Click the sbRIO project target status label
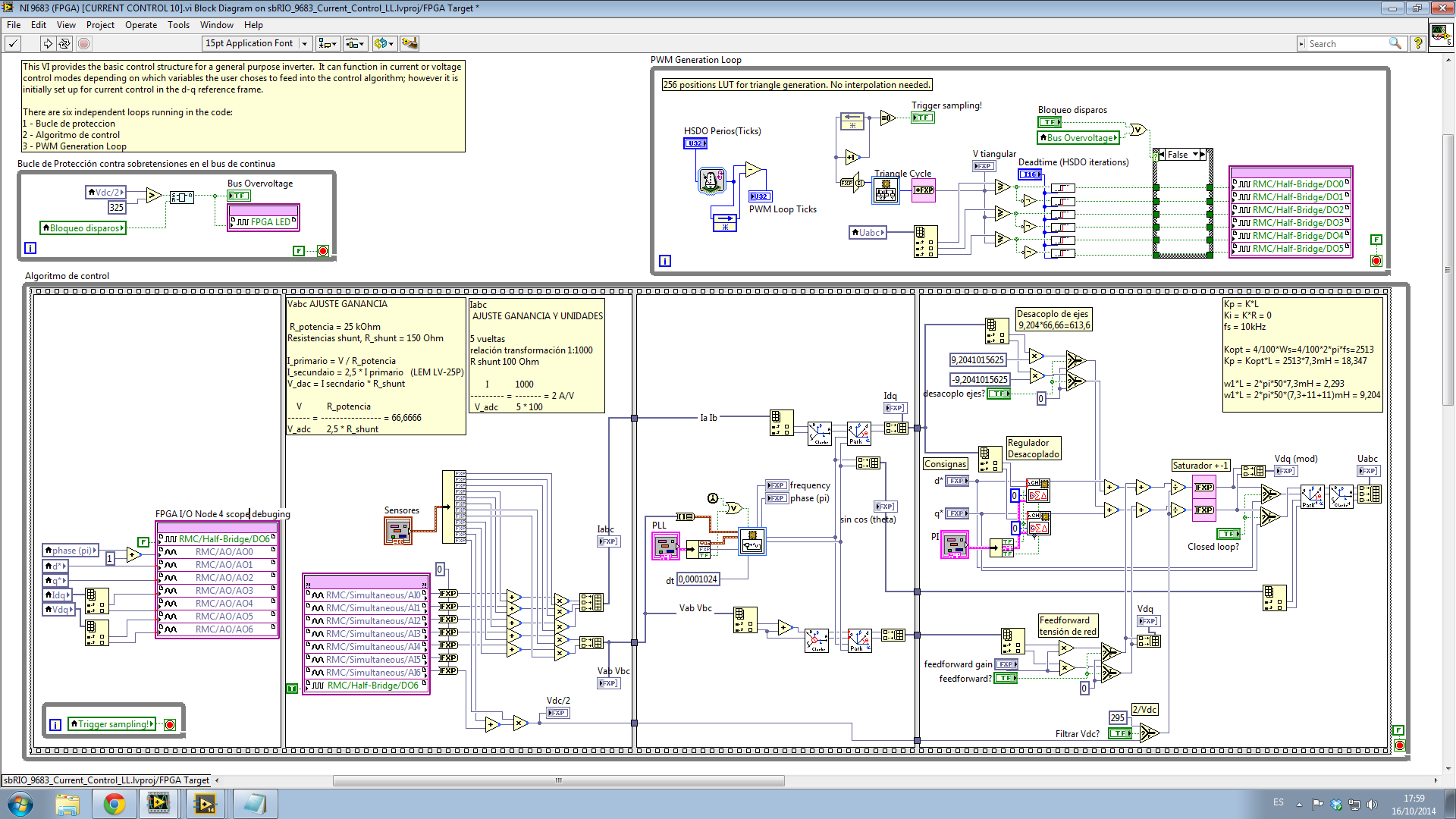Image resolution: width=1456 pixels, height=819 pixels. click(x=106, y=780)
